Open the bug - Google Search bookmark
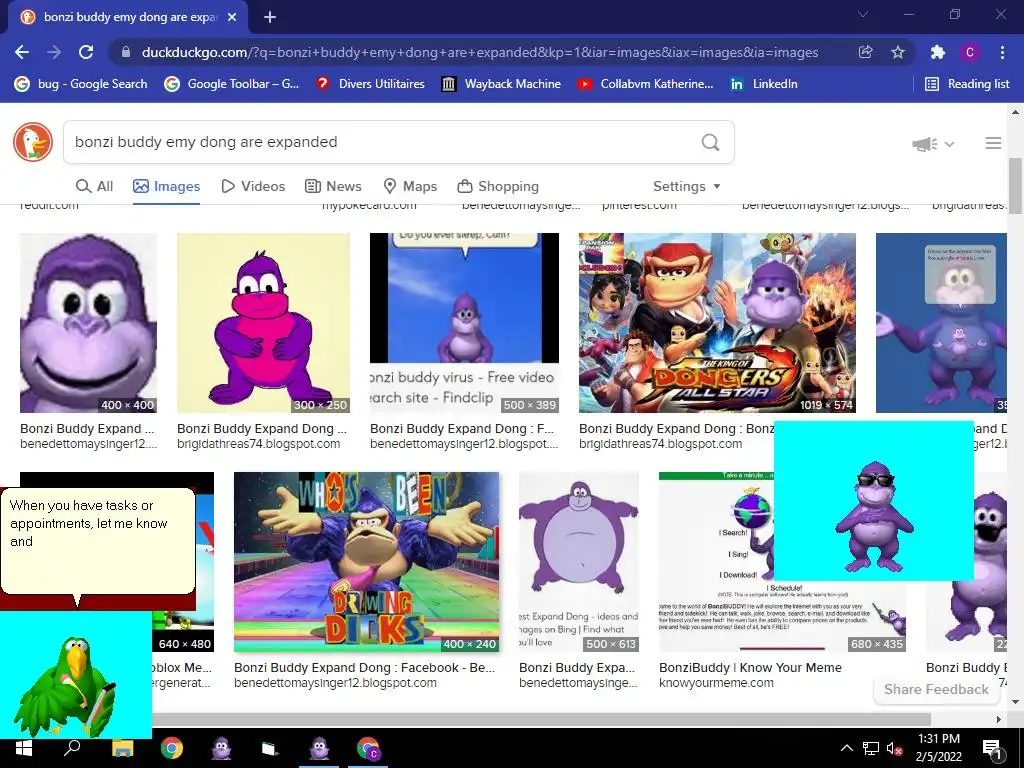The height and width of the screenshot is (768, 1024). pyautogui.click(x=81, y=84)
